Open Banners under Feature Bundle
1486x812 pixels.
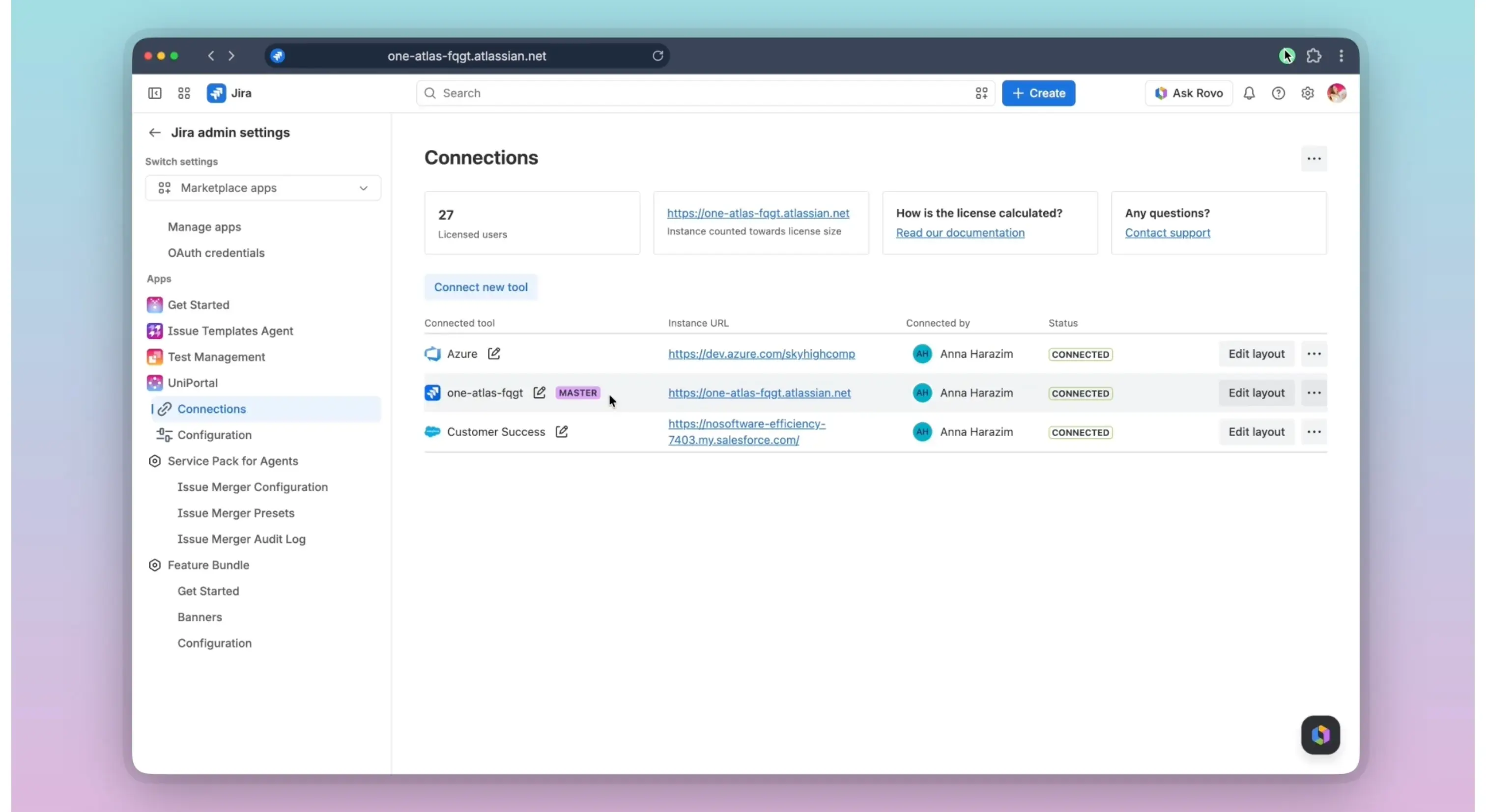[200, 616]
